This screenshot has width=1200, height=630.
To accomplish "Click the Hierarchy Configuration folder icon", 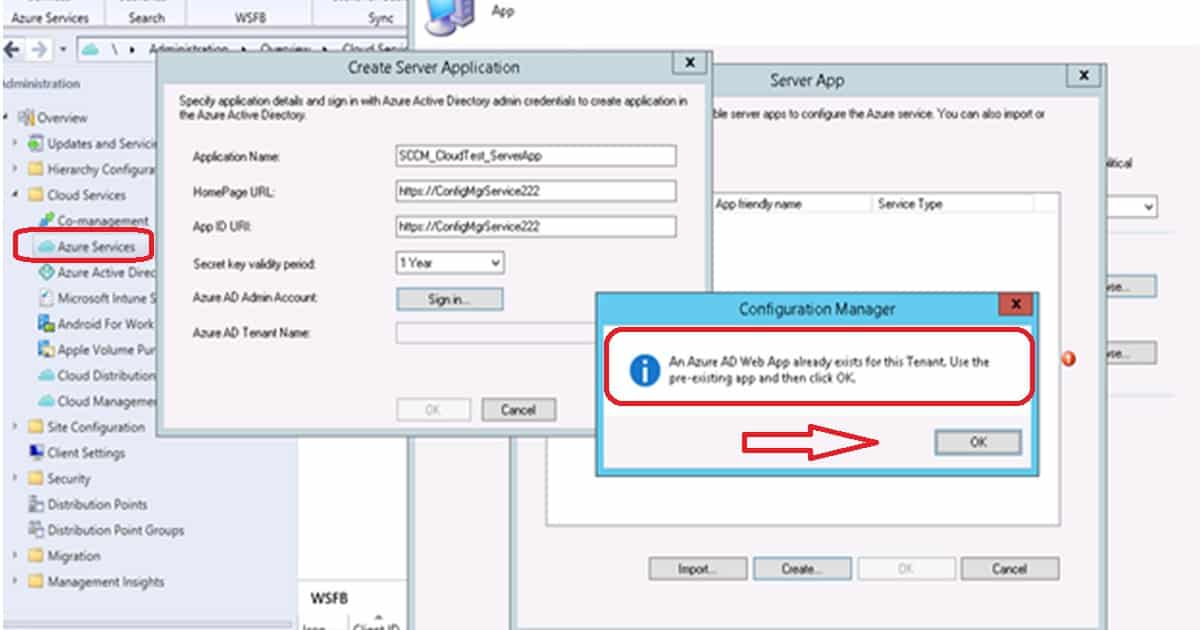I will (x=36, y=169).
